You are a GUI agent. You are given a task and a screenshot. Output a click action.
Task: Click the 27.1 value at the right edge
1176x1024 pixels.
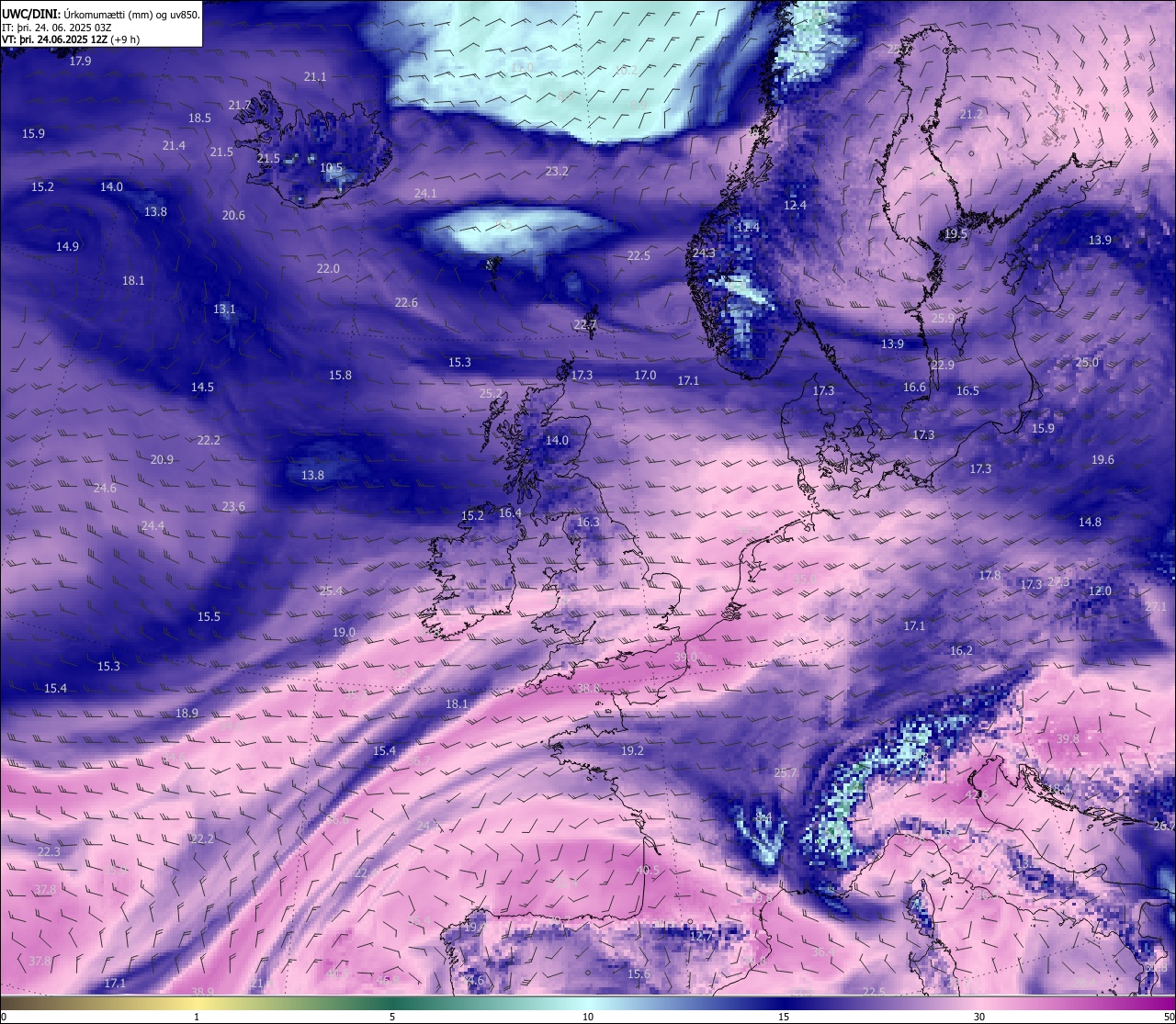[x=1156, y=607]
